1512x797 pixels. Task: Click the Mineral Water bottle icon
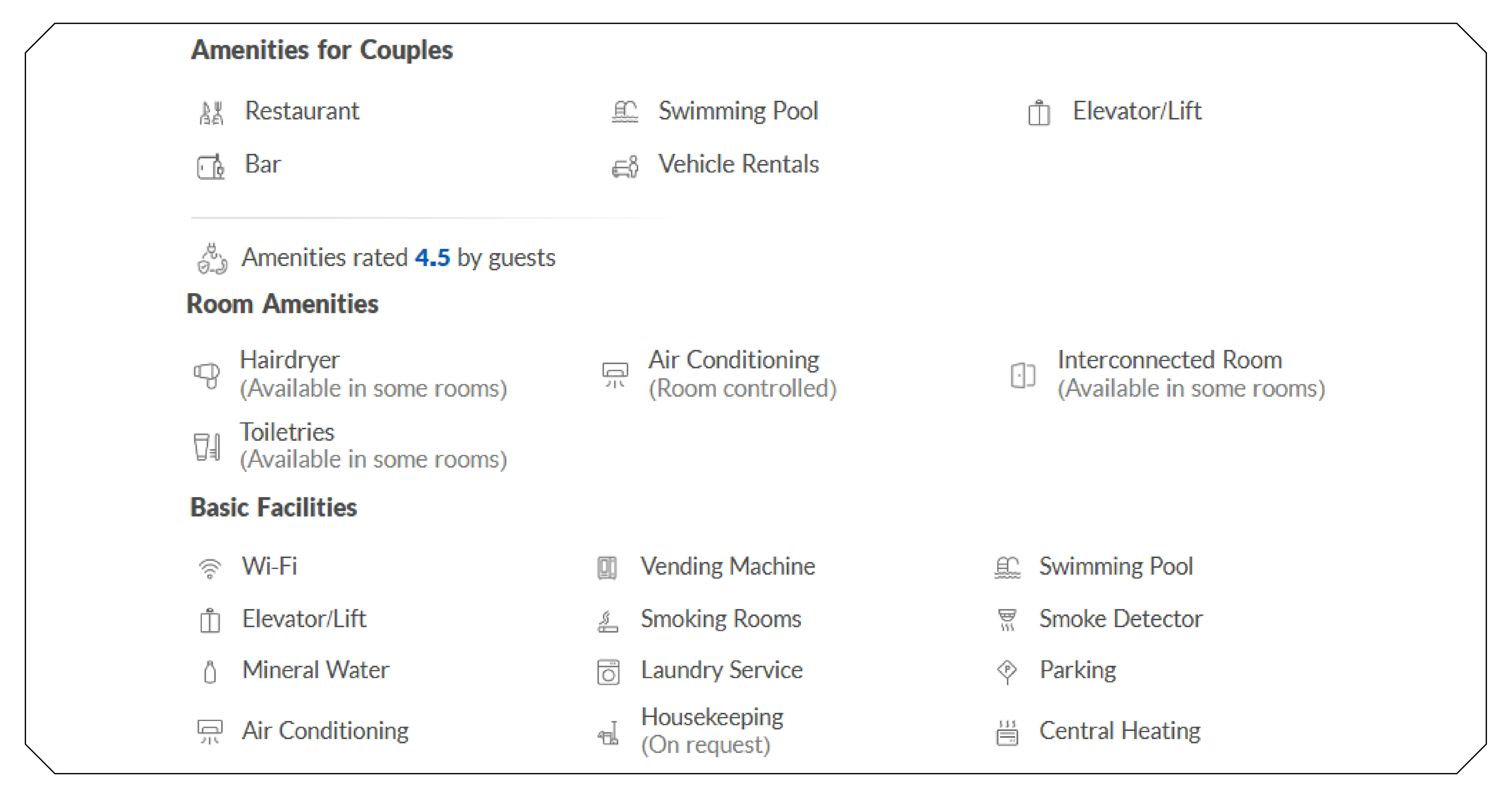tap(210, 672)
